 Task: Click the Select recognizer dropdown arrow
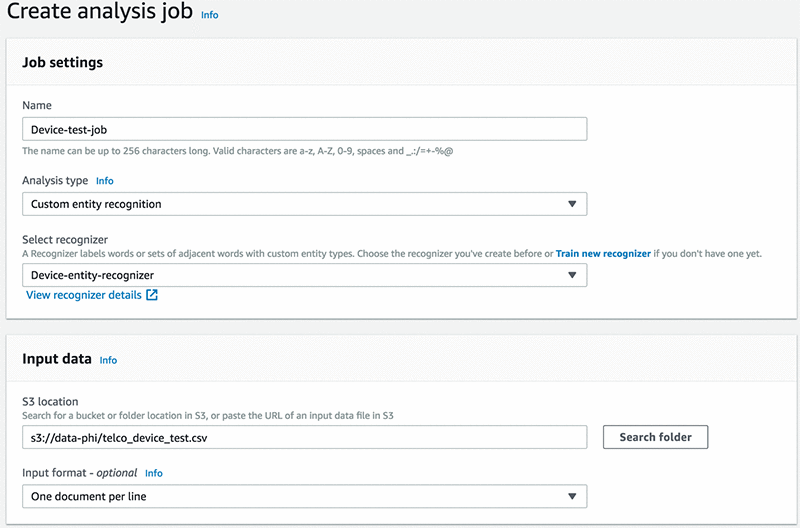click(x=572, y=275)
